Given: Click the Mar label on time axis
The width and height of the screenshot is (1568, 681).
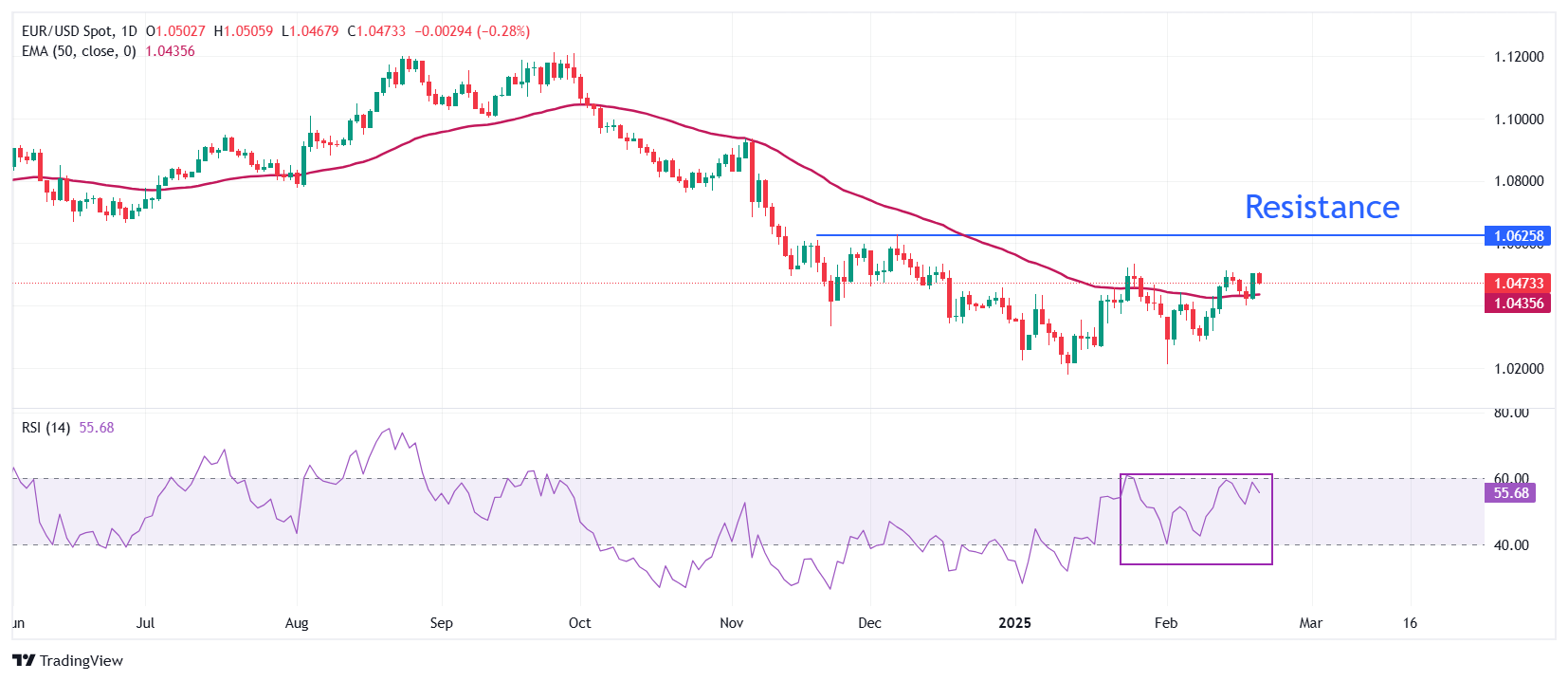Looking at the screenshot, I should [x=1310, y=623].
